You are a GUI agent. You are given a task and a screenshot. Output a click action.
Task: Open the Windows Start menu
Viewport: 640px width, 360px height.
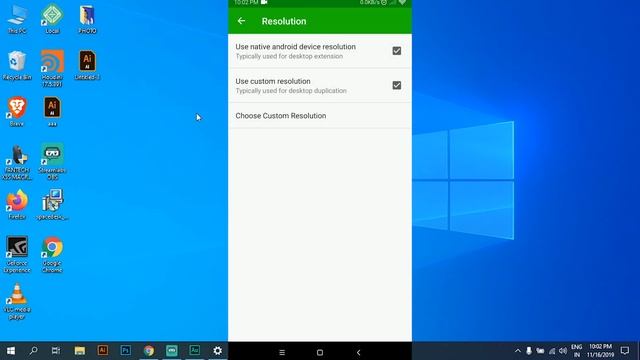click(x=11, y=351)
